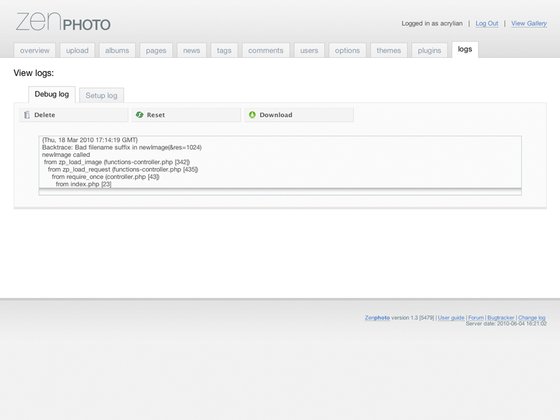
Task: Go to the upload tab
Action: click(x=77, y=50)
